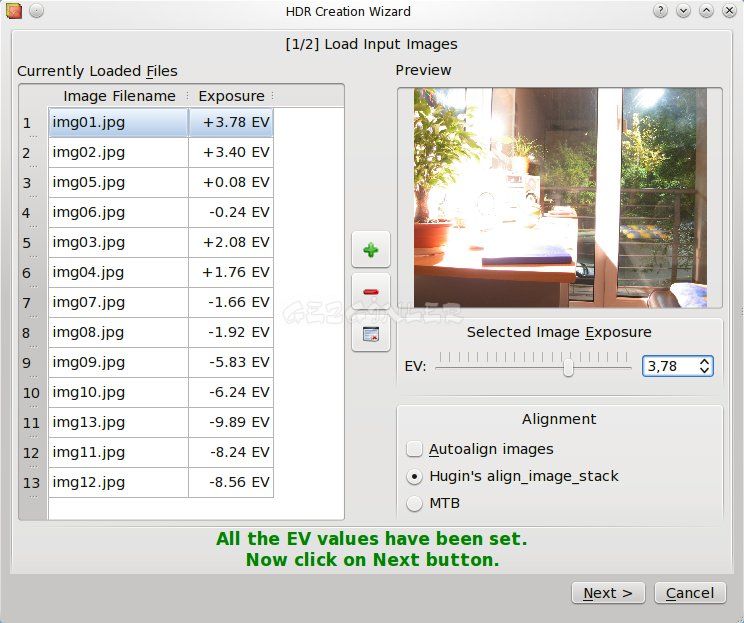This screenshot has height=623, width=744.
Task: Select the img11.jpg filename cell
Action: pos(119,452)
